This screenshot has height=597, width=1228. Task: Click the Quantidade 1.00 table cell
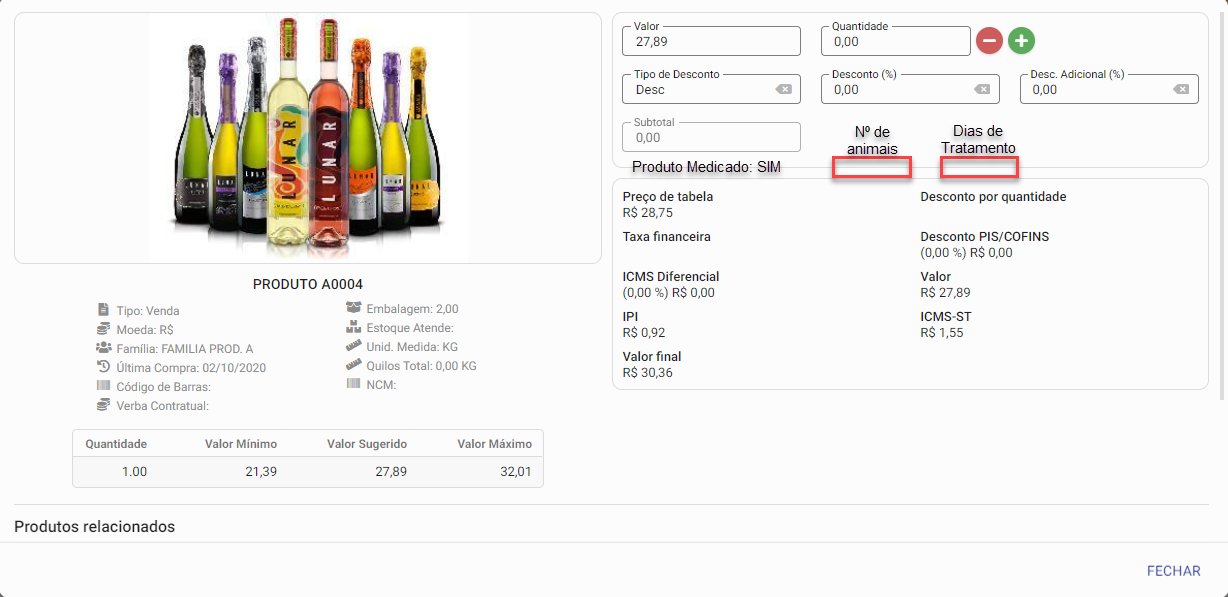pos(134,472)
